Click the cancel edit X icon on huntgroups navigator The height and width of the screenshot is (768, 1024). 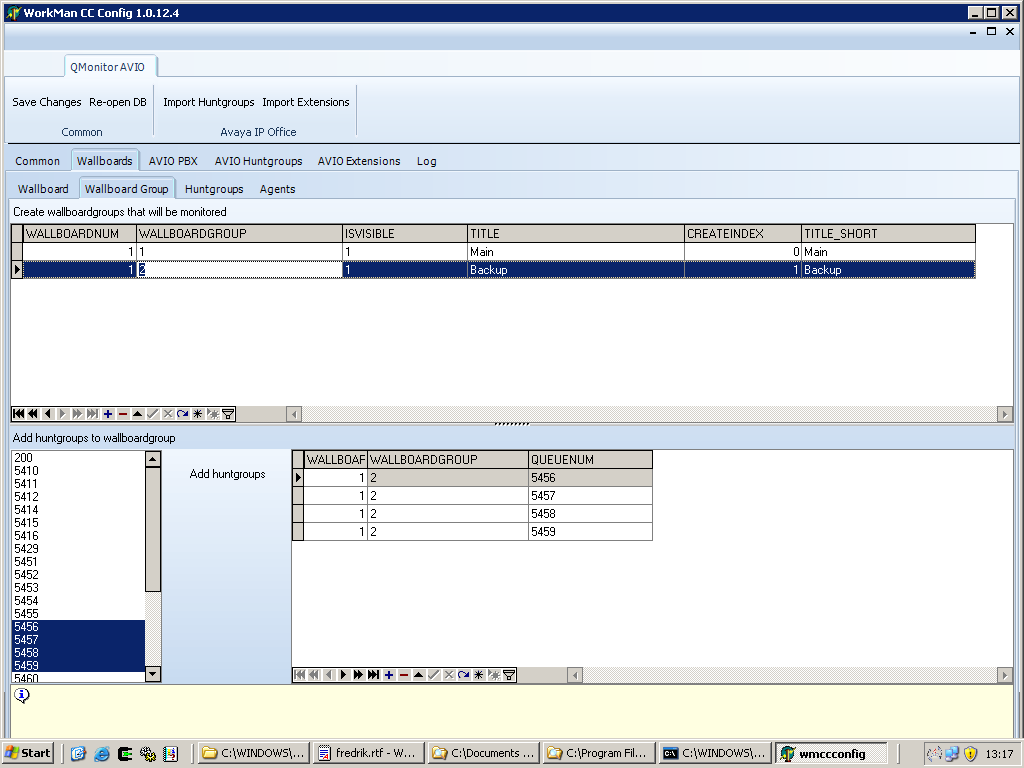pos(450,674)
